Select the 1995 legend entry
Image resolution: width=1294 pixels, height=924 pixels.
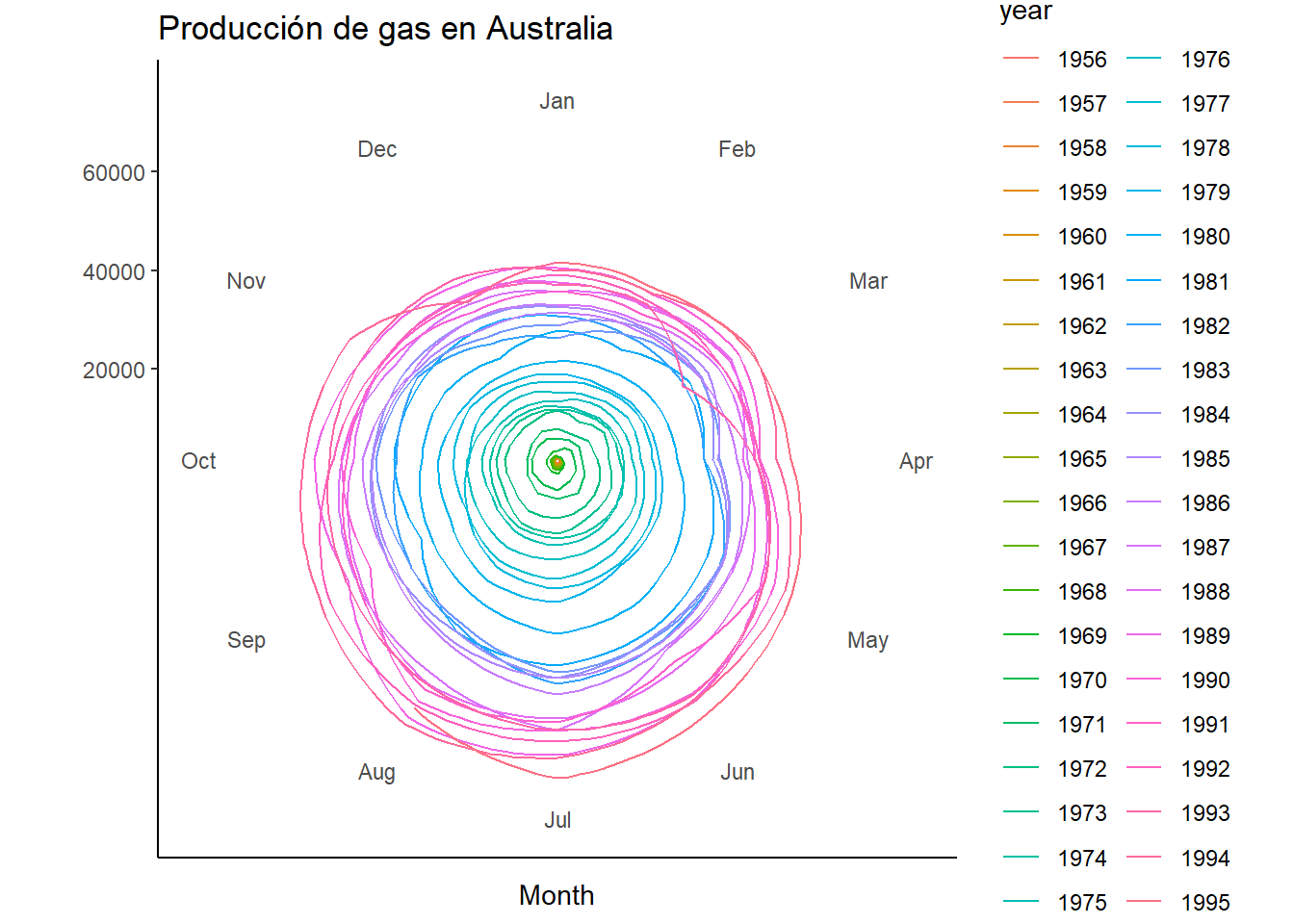(1178, 903)
